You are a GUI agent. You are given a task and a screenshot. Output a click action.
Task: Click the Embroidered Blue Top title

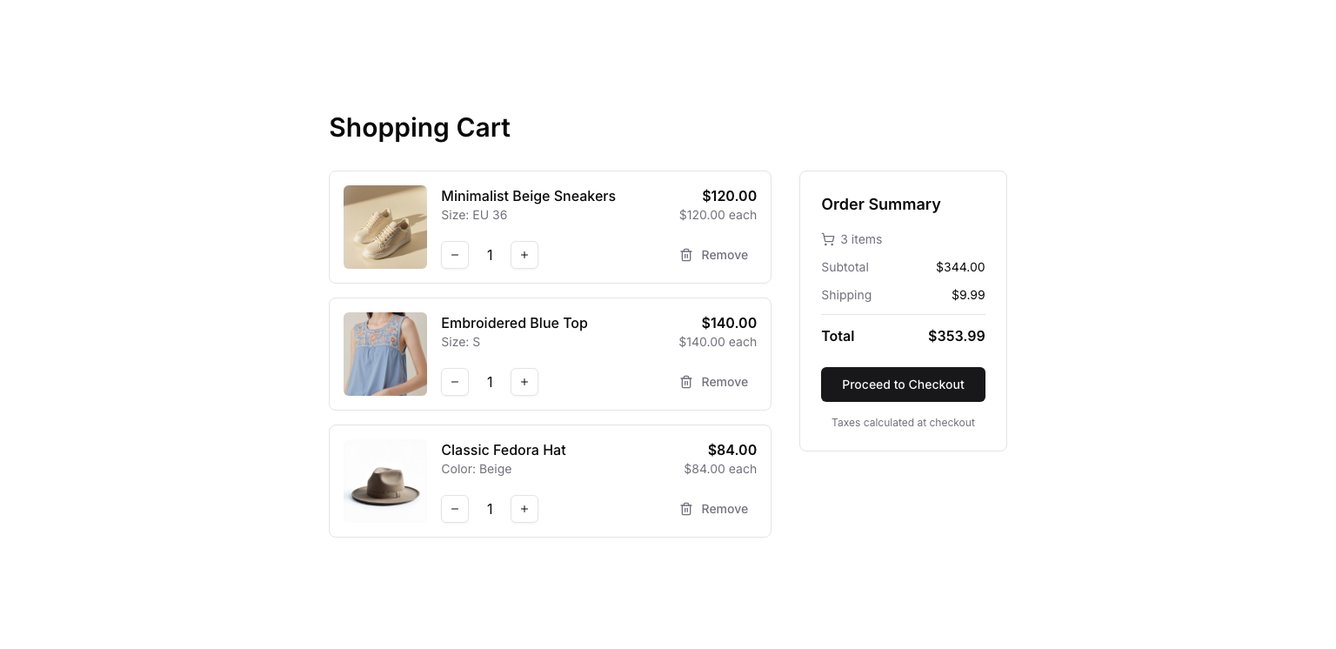click(x=514, y=323)
